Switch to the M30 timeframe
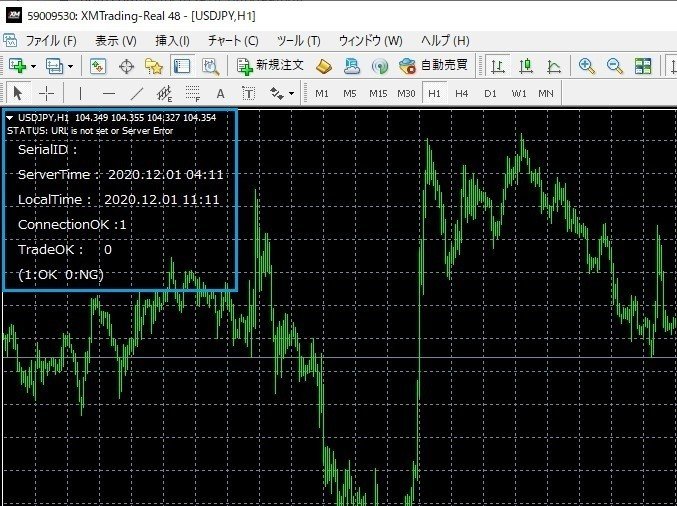The image size is (677, 506). (406, 93)
